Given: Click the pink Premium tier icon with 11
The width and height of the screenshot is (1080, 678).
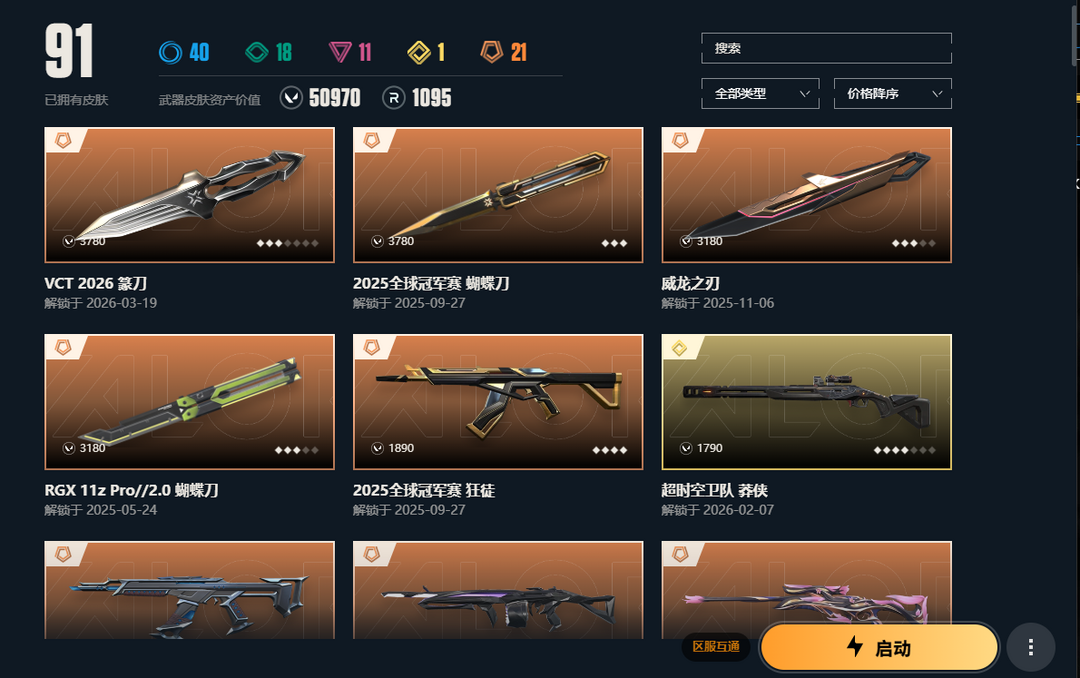Looking at the screenshot, I should (340, 52).
